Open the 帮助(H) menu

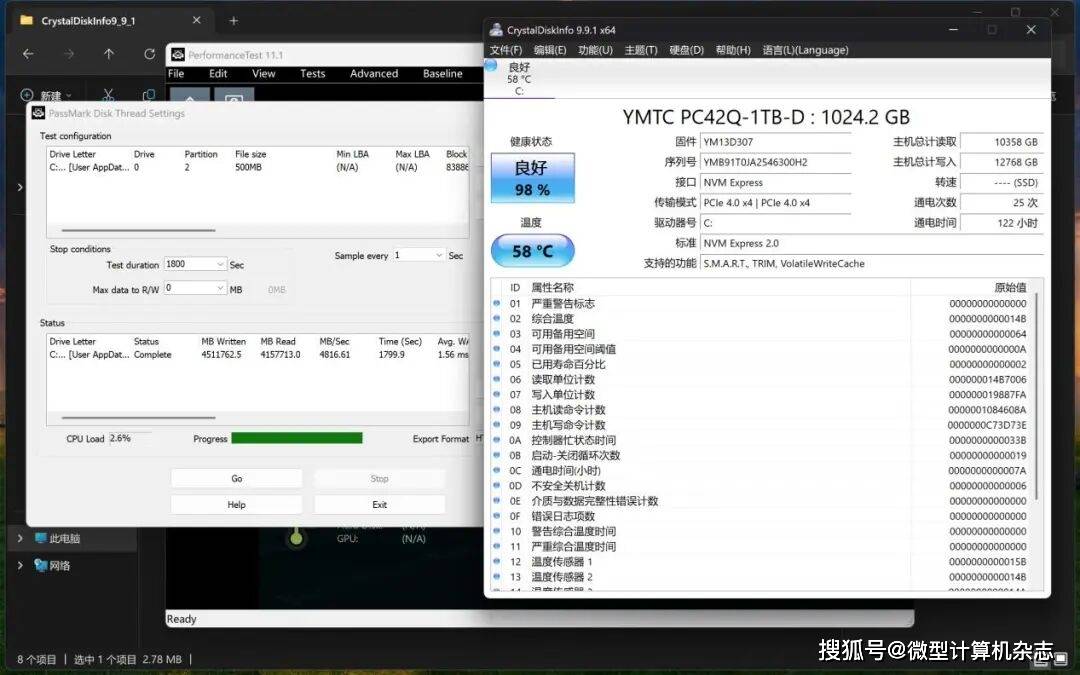pos(733,50)
